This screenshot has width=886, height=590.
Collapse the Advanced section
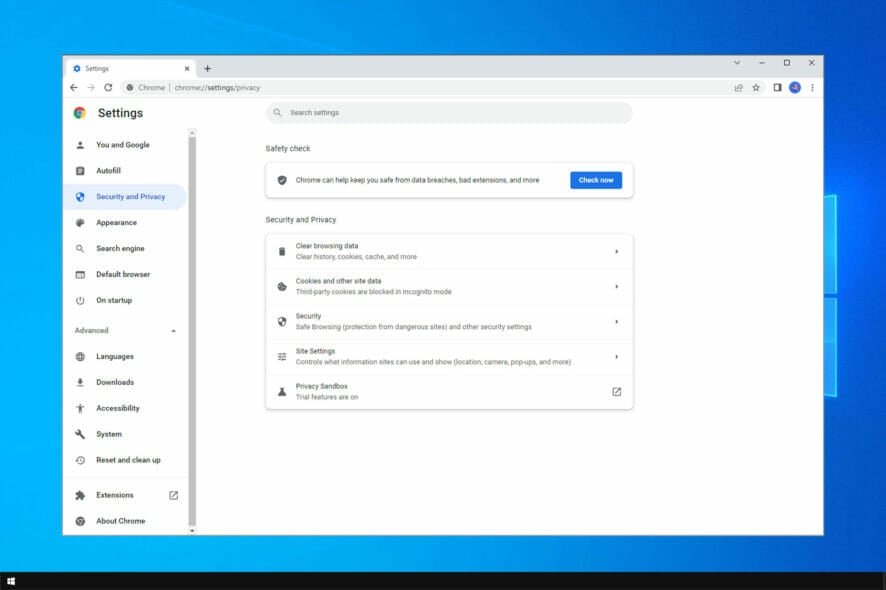(173, 330)
